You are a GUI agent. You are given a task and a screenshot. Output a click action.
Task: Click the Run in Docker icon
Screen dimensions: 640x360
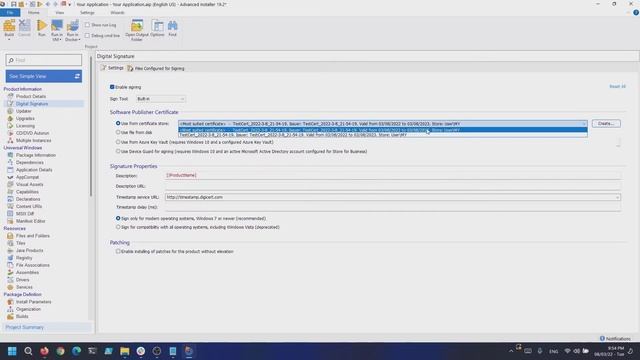72,26
